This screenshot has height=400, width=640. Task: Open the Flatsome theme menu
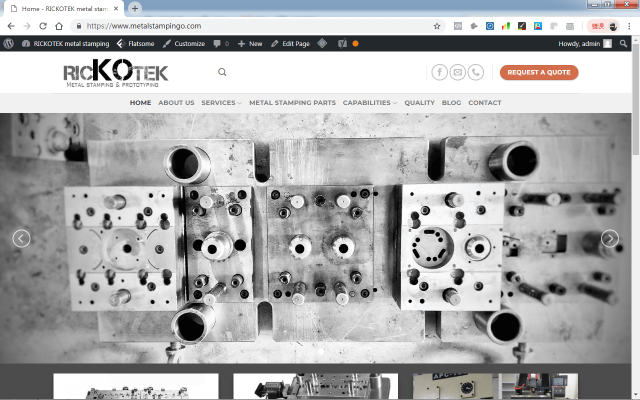[136, 44]
